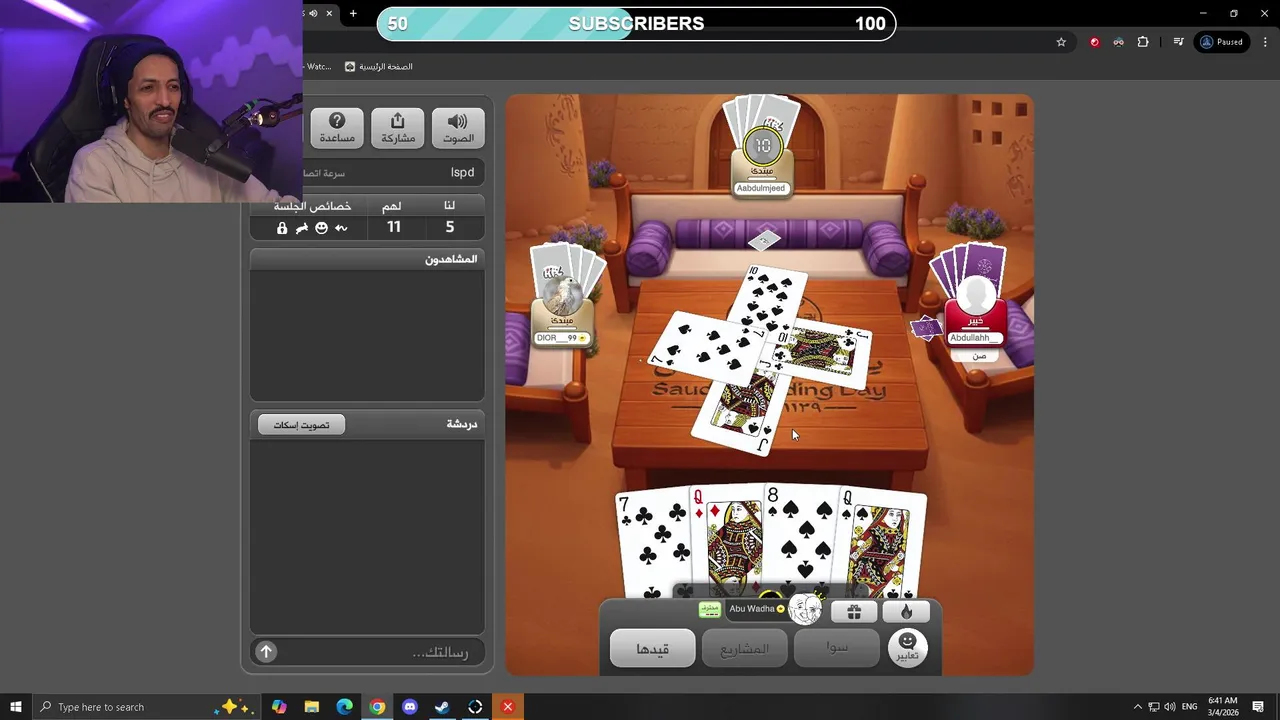Open Discord from the taskbar

410,707
